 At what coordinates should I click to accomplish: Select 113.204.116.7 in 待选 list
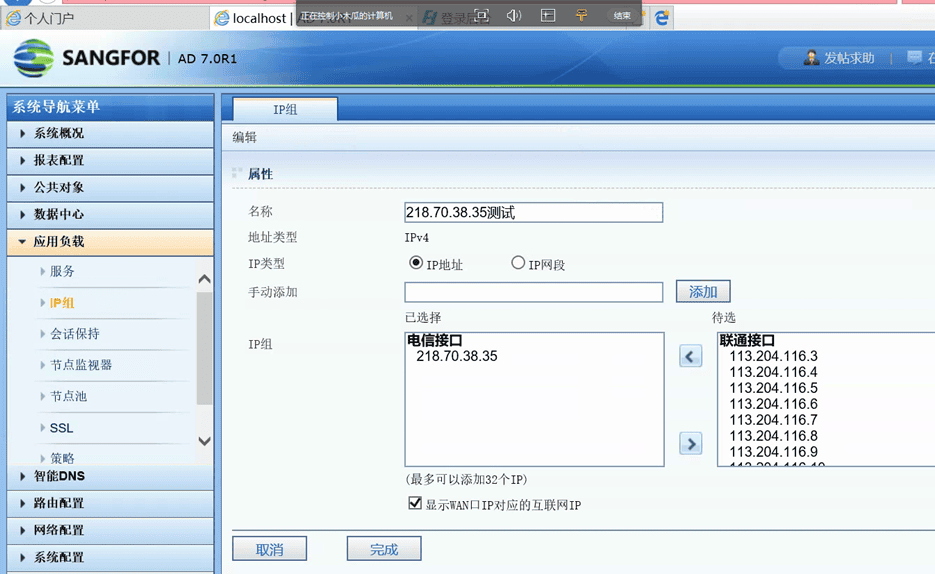pos(773,420)
